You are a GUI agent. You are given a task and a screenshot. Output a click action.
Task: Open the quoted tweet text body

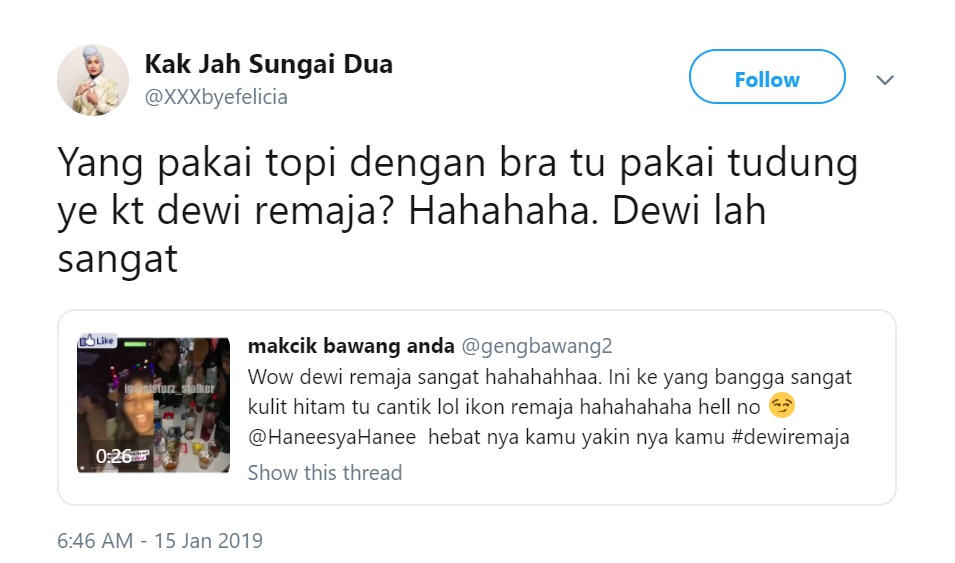(x=549, y=407)
